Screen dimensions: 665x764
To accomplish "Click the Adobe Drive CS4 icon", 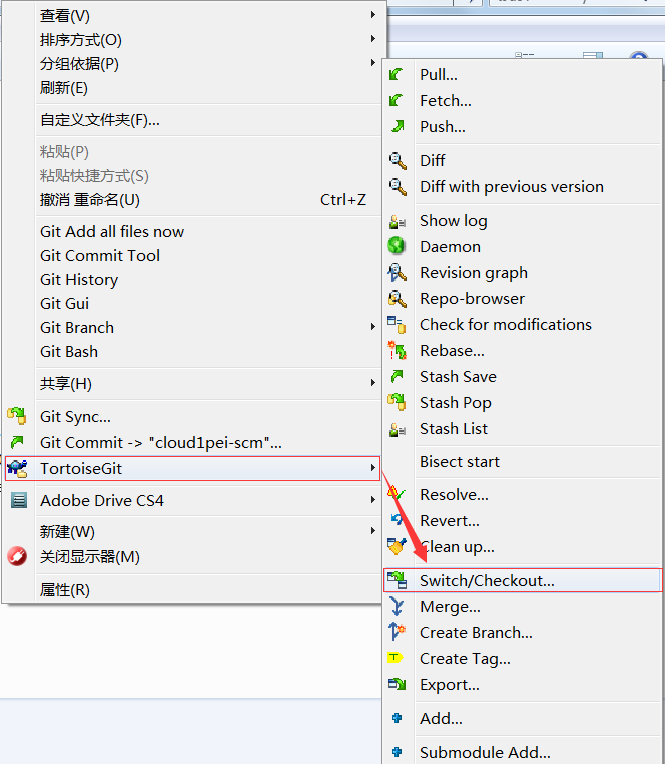I will (19, 500).
